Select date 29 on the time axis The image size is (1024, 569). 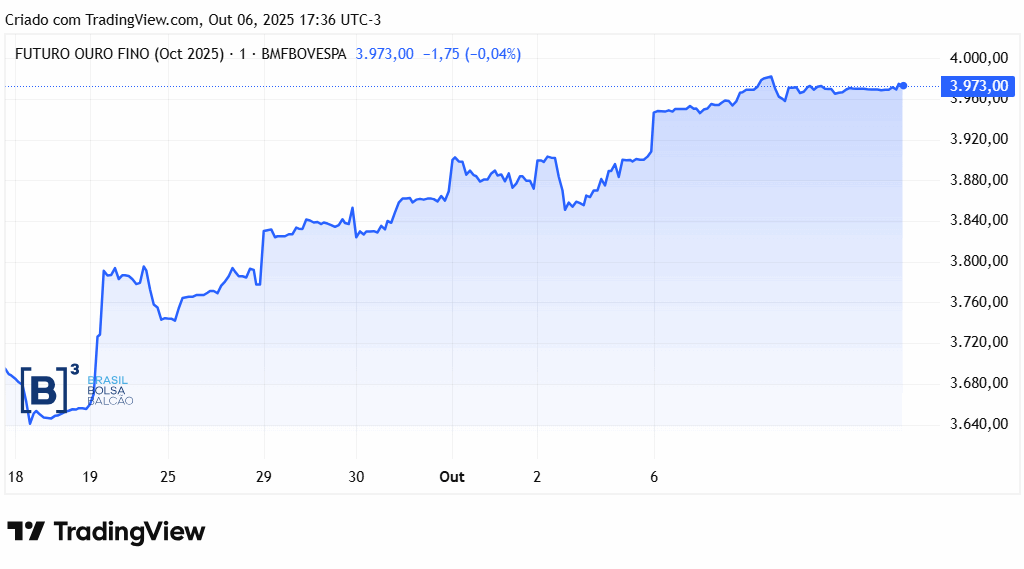(x=264, y=477)
